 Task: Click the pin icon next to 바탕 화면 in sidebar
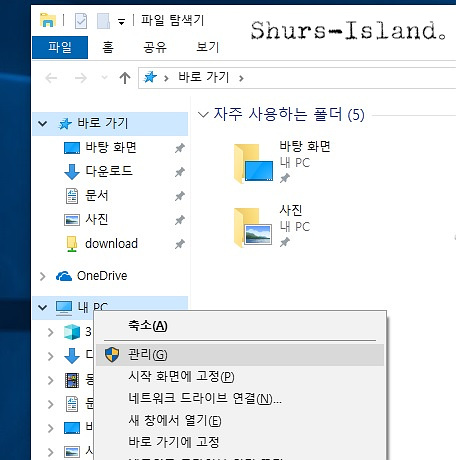180,148
